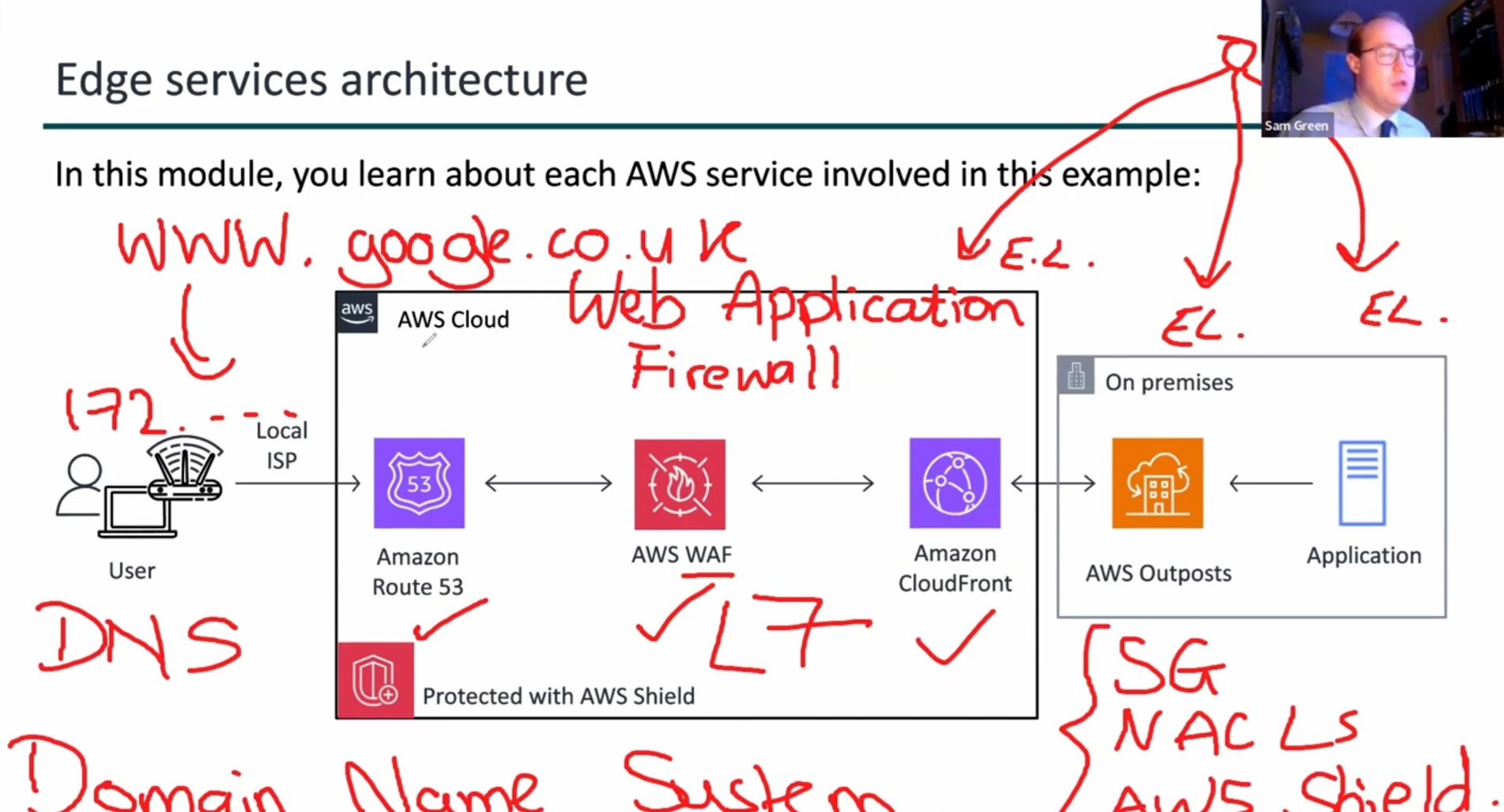This screenshot has height=812, width=1504.
Task: Click the AWS Outposts orange icon
Action: coord(1158,483)
